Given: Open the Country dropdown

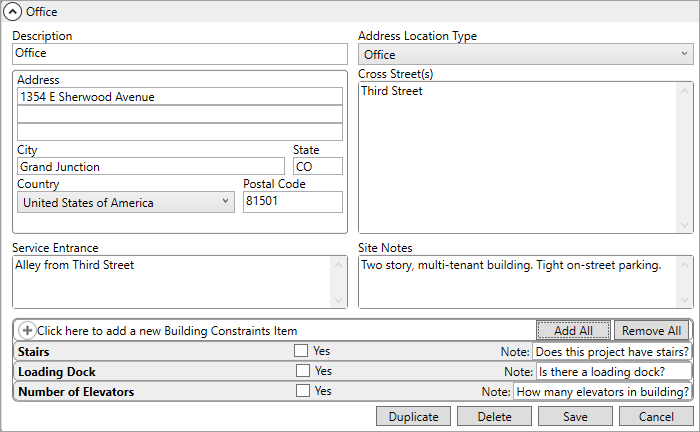Looking at the screenshot, I should 126,202.
